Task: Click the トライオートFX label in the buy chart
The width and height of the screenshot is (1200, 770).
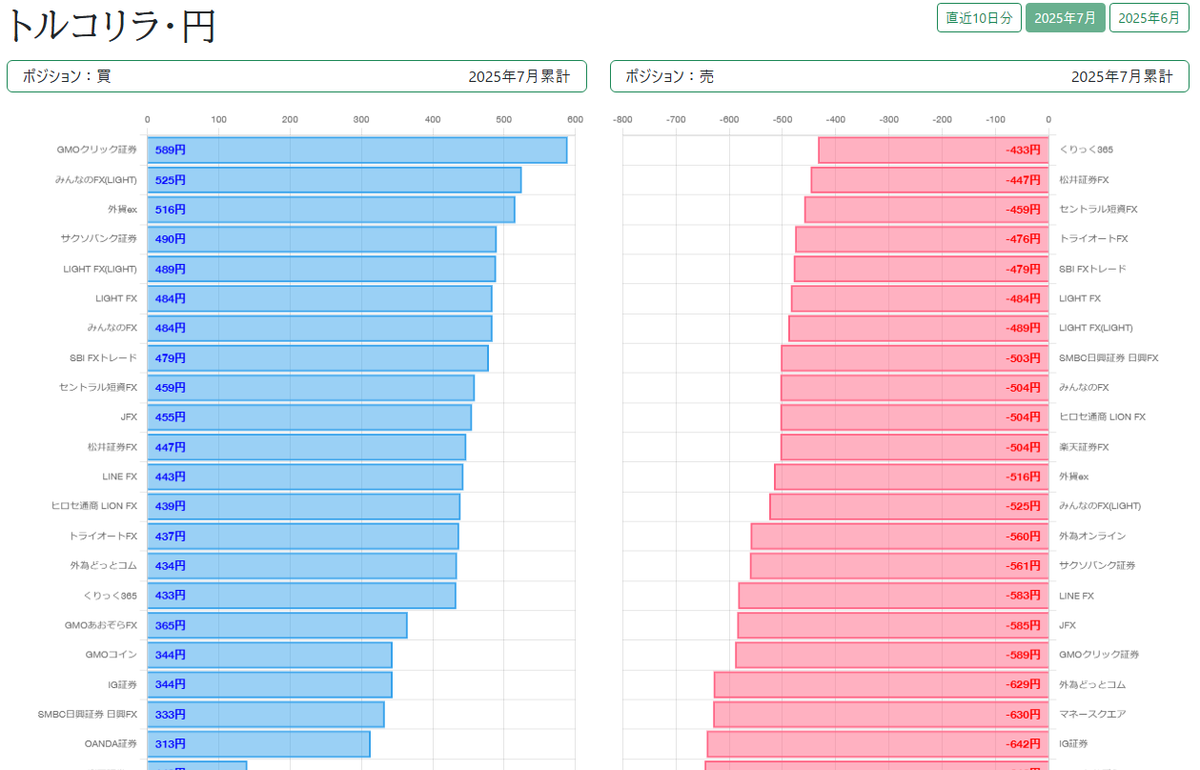Action: coord(103,536)
